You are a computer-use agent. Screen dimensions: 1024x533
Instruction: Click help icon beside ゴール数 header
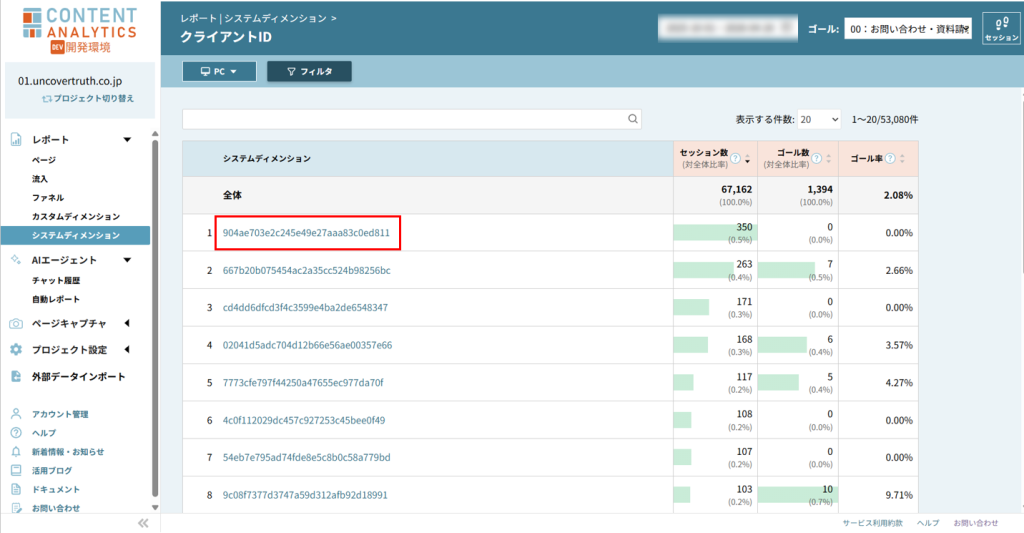pyautogui.click(x=819, y=158)
